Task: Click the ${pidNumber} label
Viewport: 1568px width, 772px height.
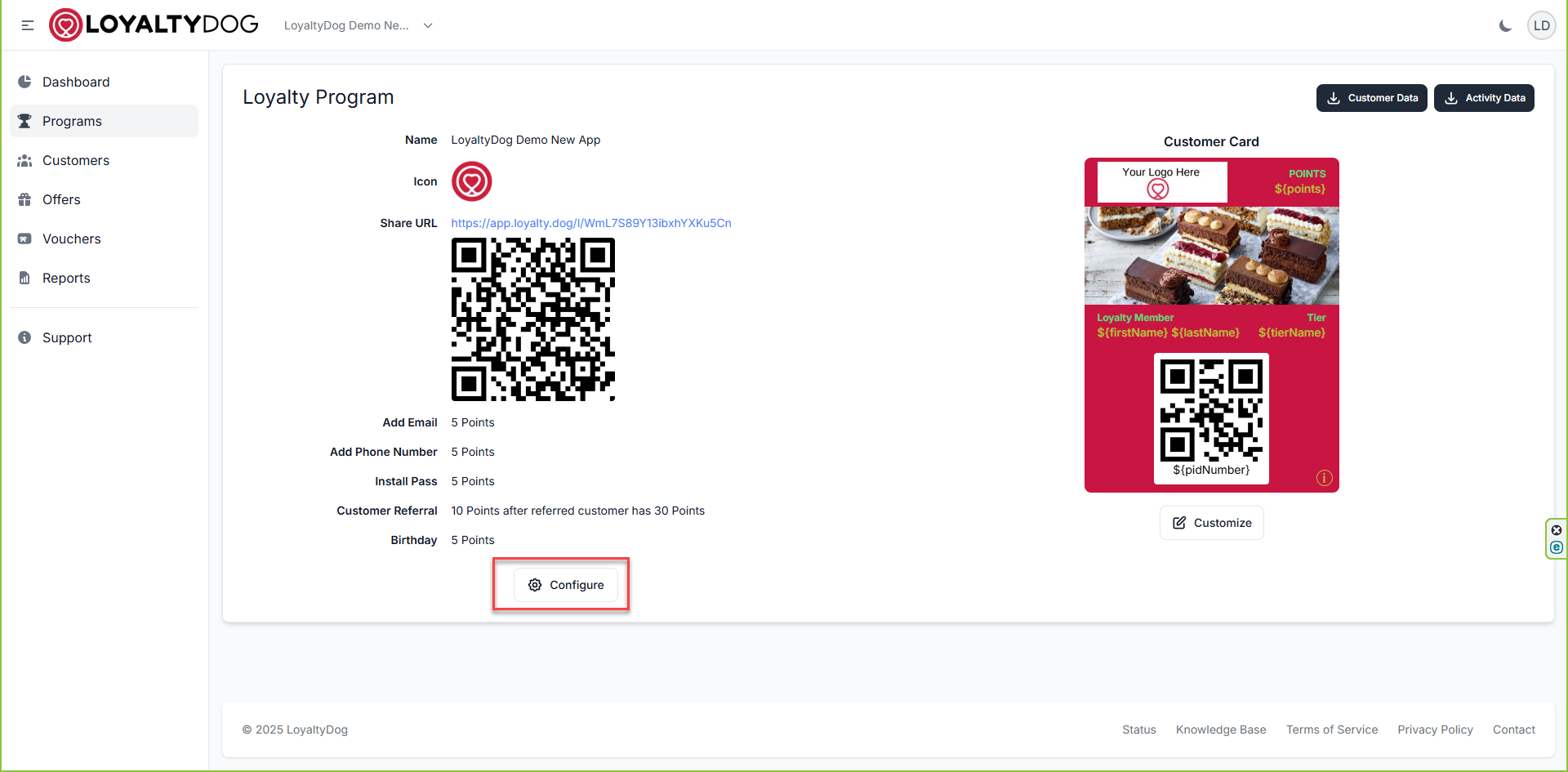Action: tap(1211, 470)
